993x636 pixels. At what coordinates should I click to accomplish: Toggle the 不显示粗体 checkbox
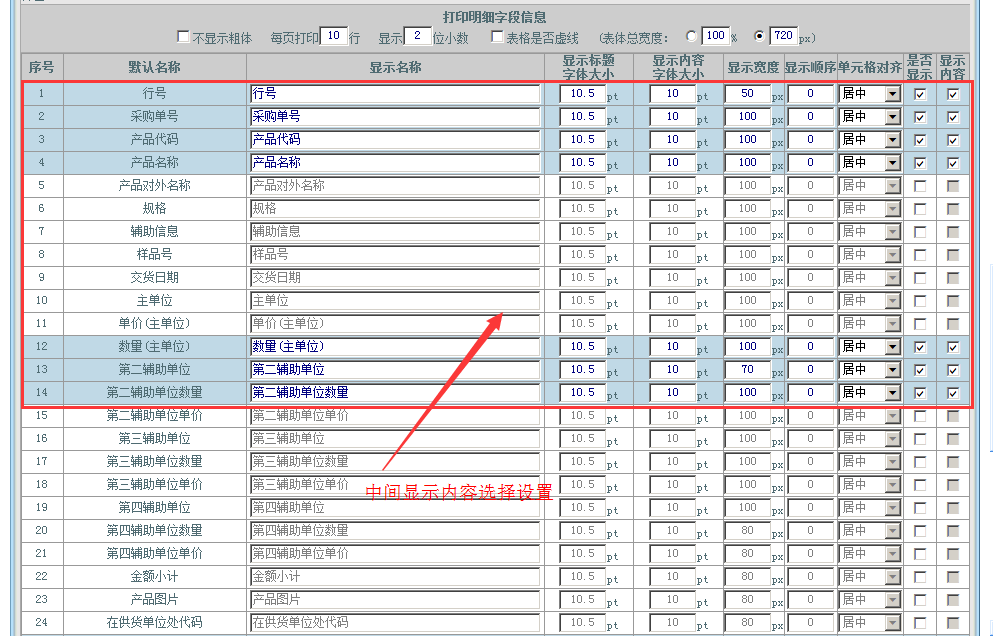[x=183, y=37]
